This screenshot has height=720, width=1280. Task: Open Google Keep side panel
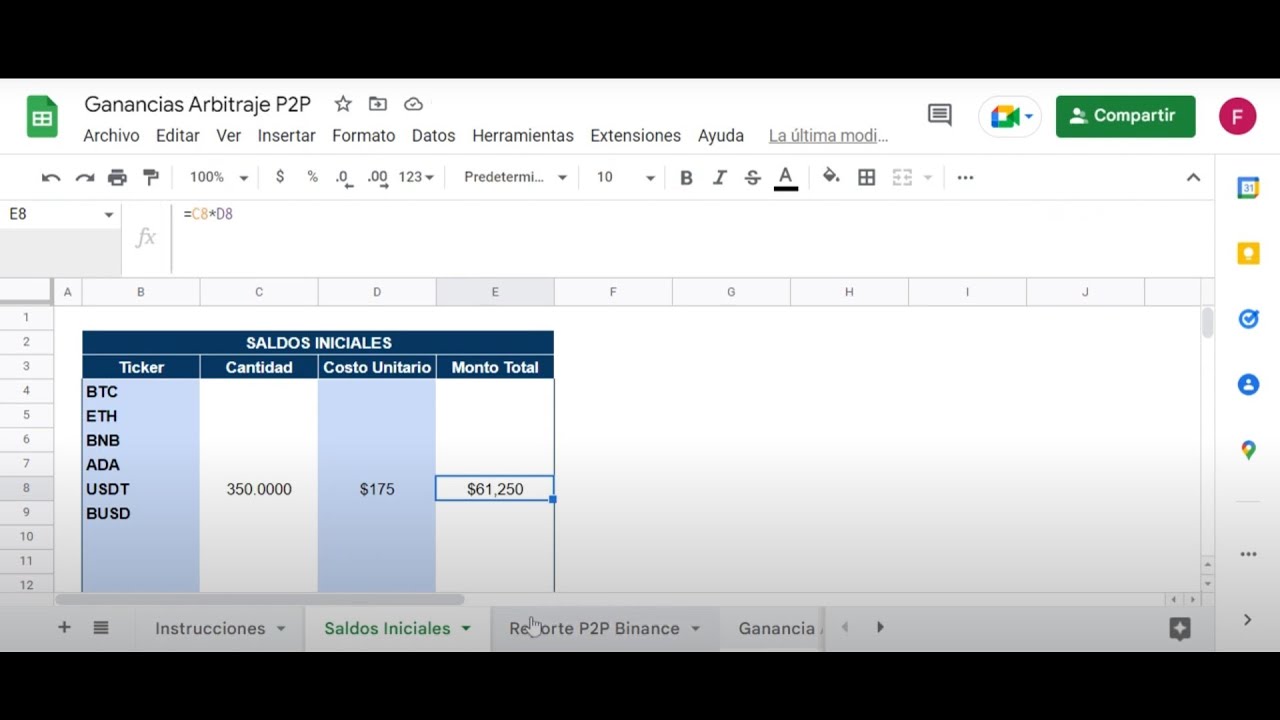click(x=1248, y=253)
